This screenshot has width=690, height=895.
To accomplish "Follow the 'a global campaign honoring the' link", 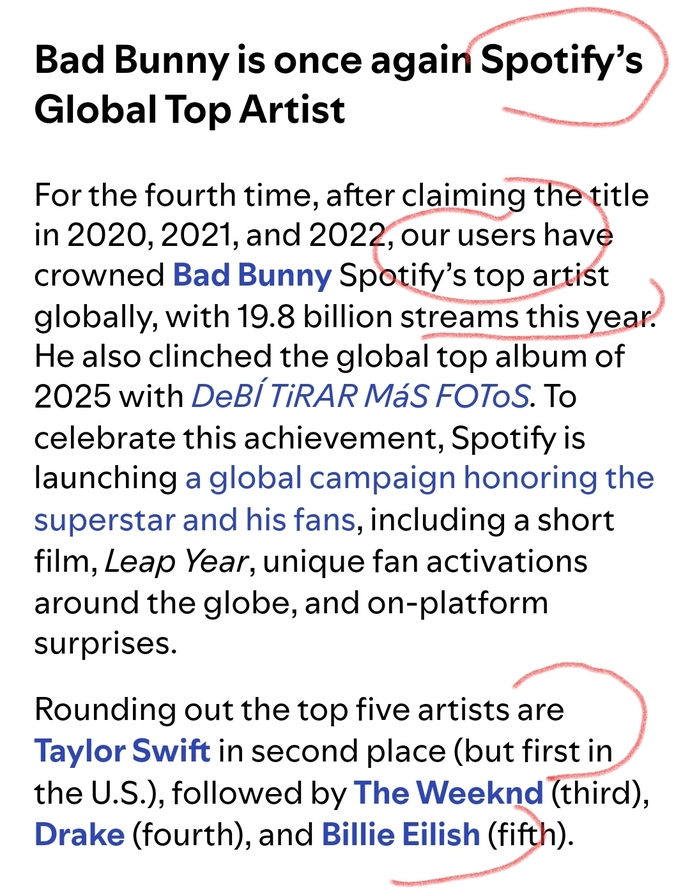I will 419,479.
